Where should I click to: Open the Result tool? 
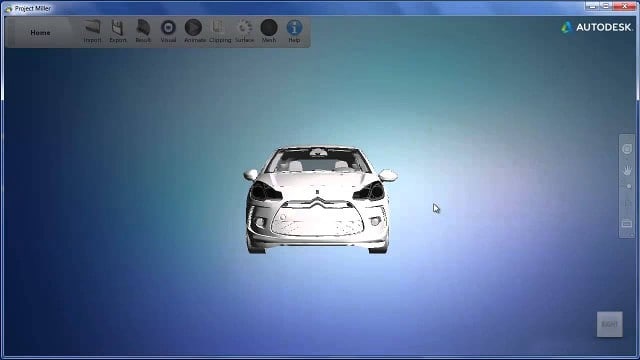point(143,31)
